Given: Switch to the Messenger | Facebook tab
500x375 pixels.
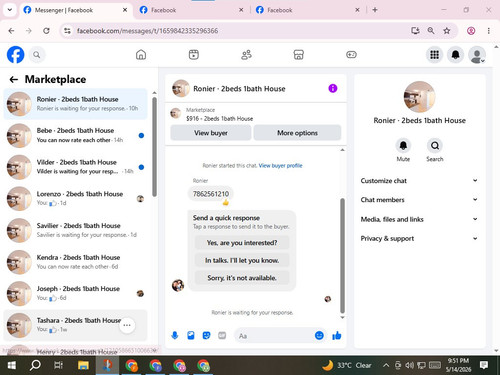Looking at the screenshot, I should pyautogui.click(x=75, y=10).
